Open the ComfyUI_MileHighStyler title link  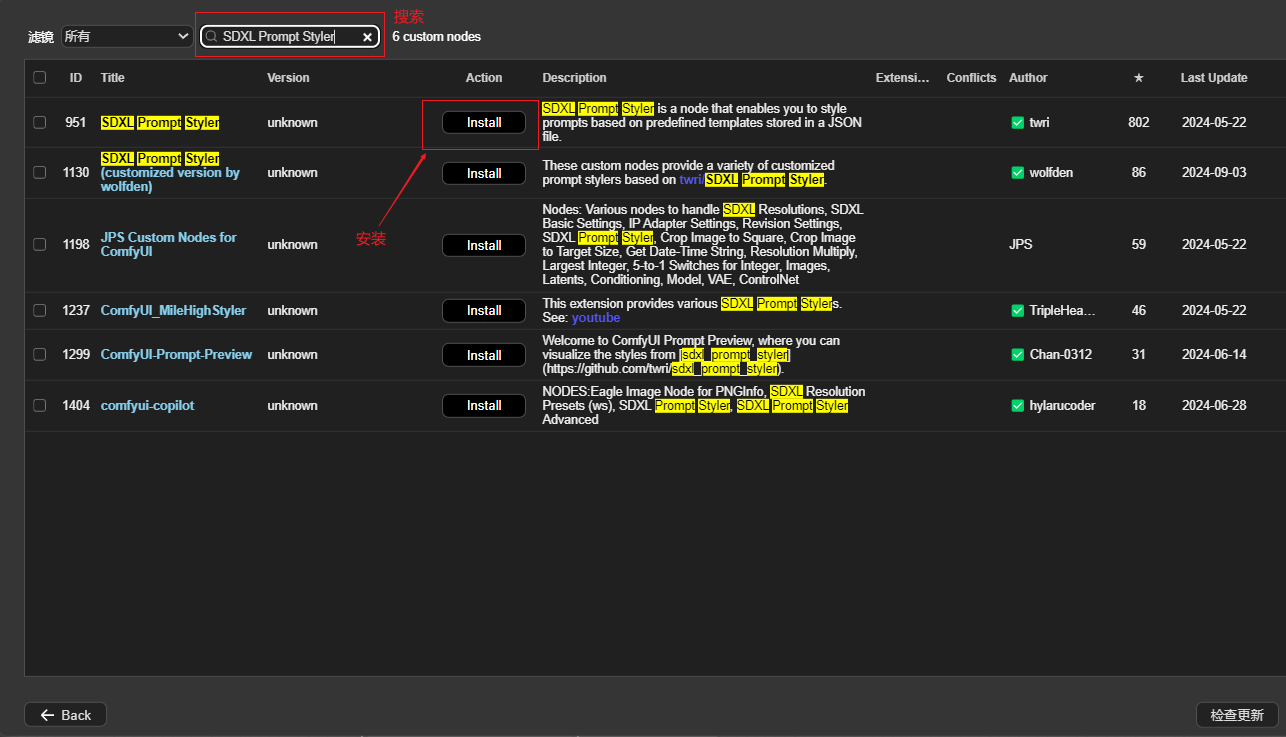click(173, 310)
